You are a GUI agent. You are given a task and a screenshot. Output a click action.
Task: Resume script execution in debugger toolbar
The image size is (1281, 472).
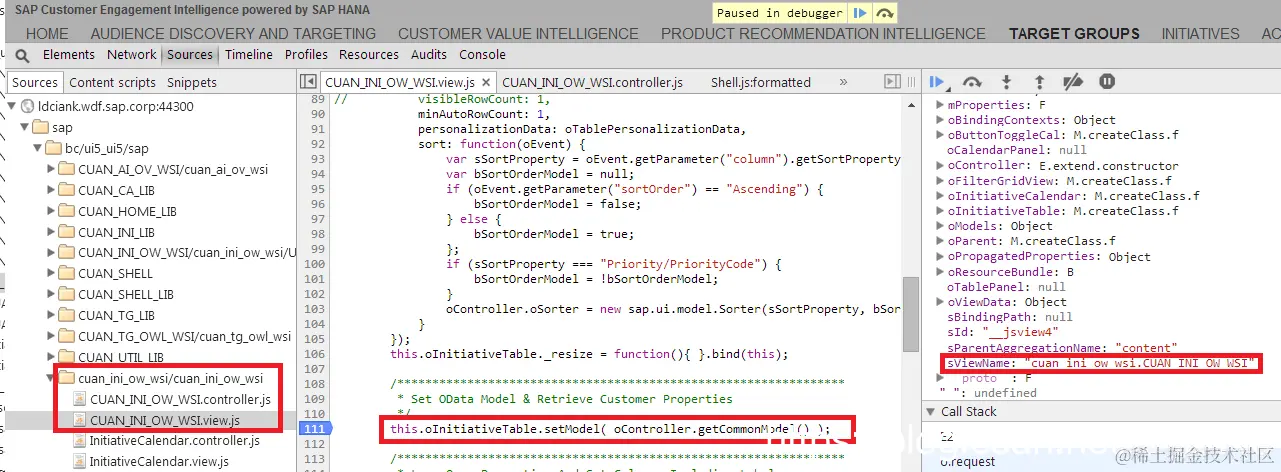(937, 82)
